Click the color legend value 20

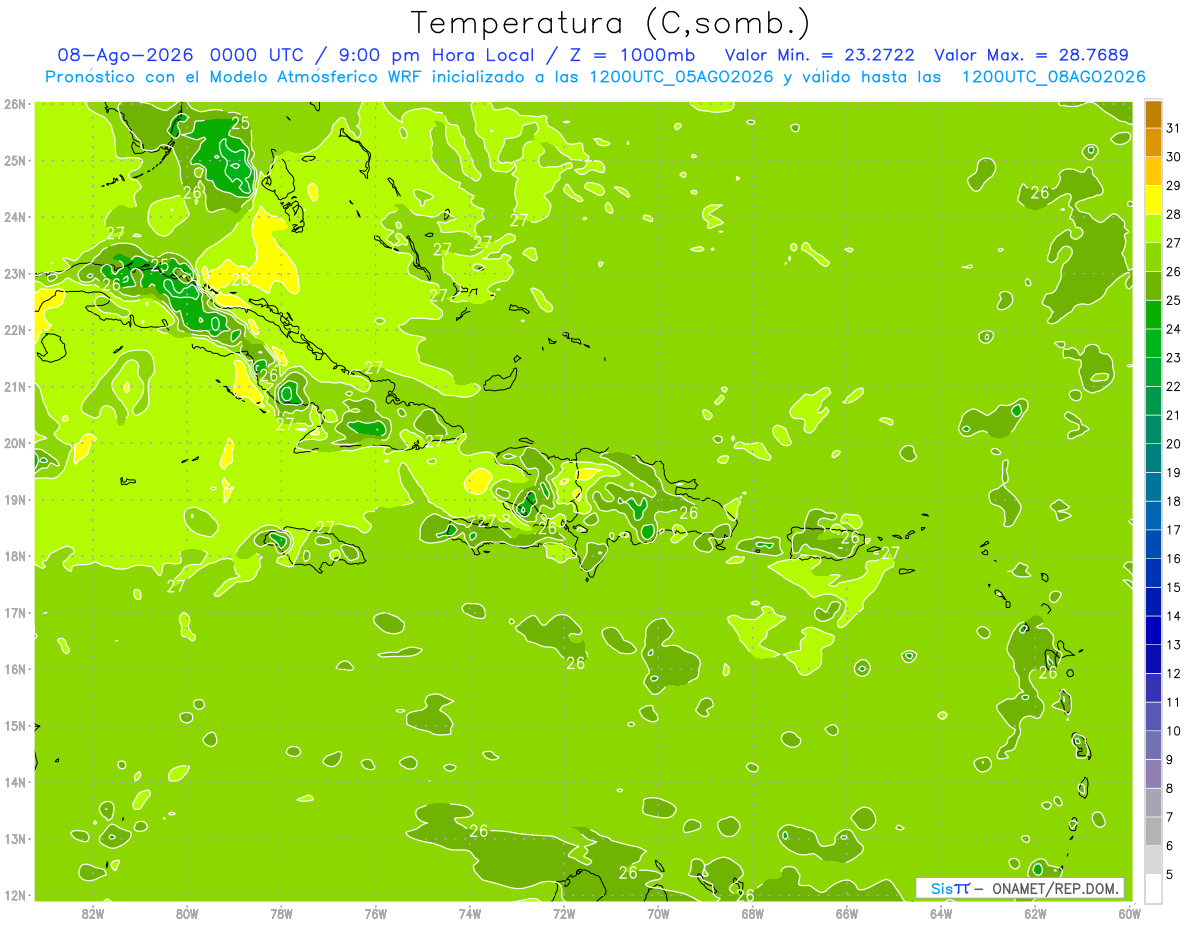click(x=1173, y=444)
